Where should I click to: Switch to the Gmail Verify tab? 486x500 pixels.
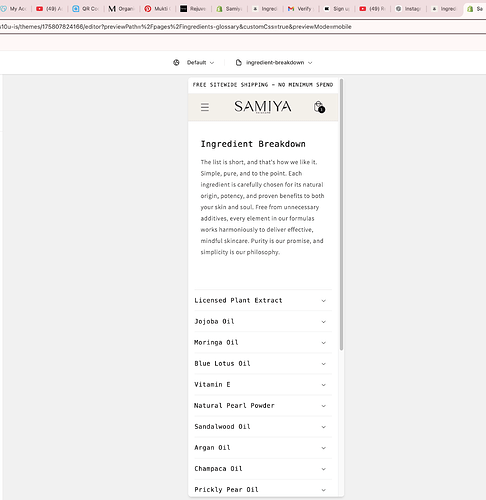click(x=300, y=9)
